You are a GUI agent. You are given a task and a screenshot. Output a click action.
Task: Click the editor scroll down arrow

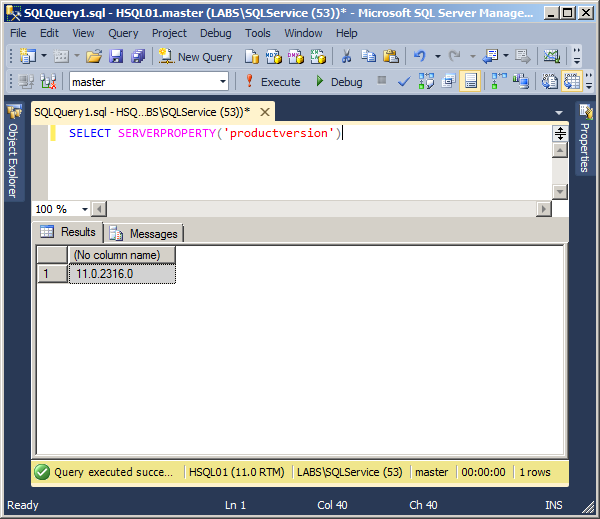[x=560, y=191]
